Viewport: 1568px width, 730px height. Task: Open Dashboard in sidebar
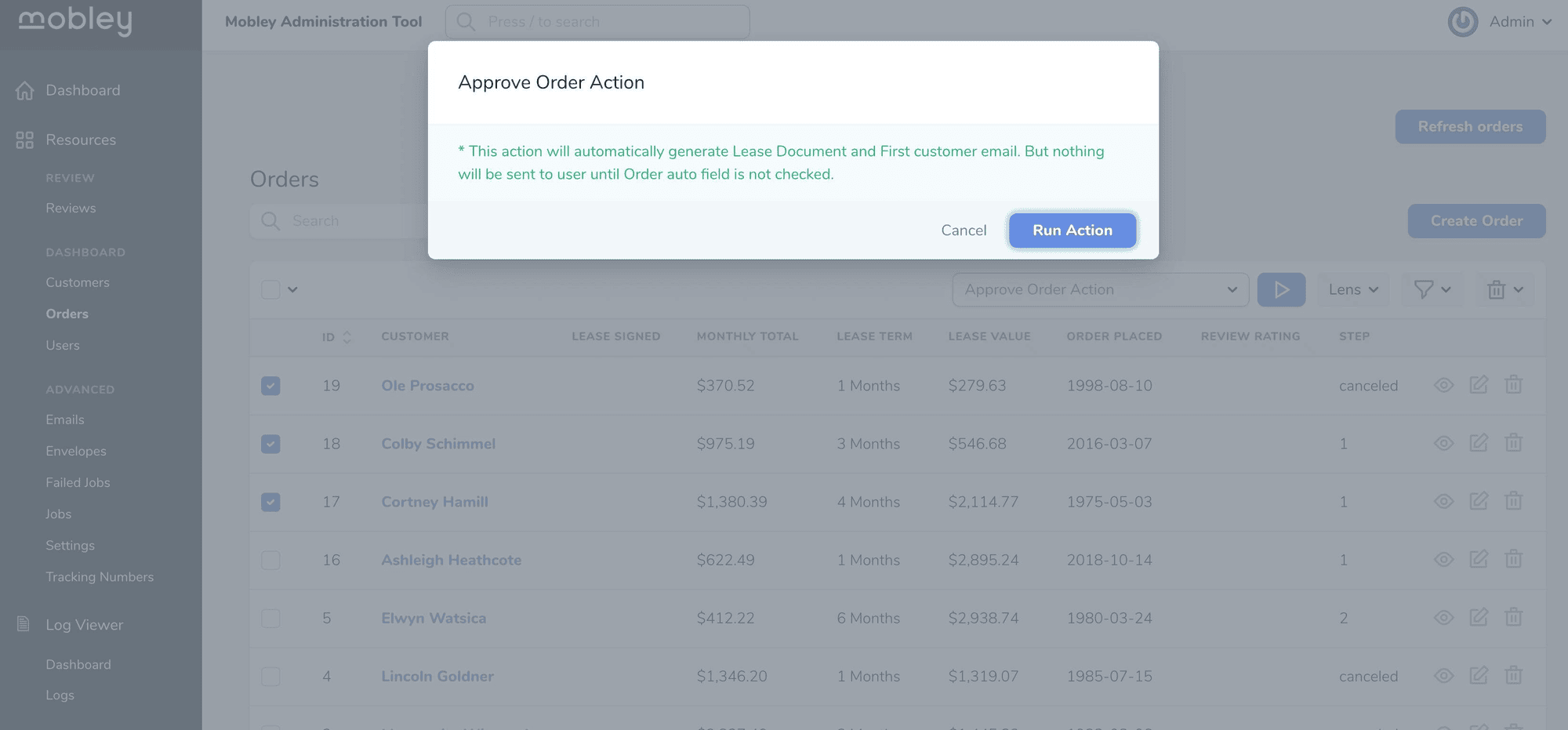[82, 90]
